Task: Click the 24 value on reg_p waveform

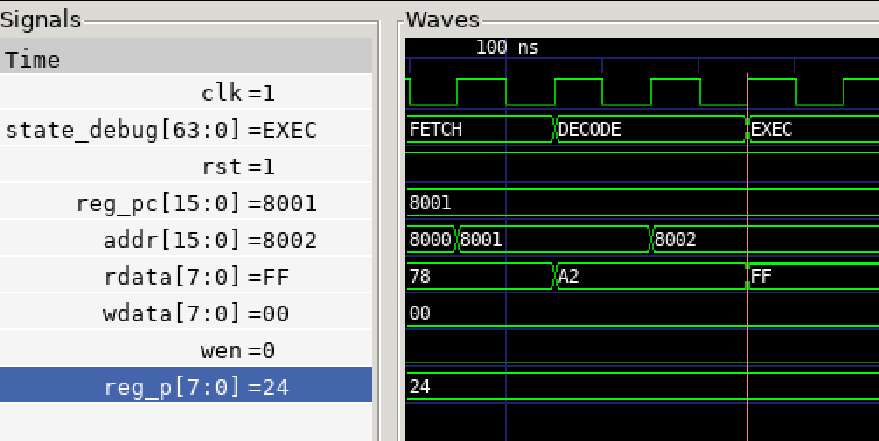Action: coord(420,386)
